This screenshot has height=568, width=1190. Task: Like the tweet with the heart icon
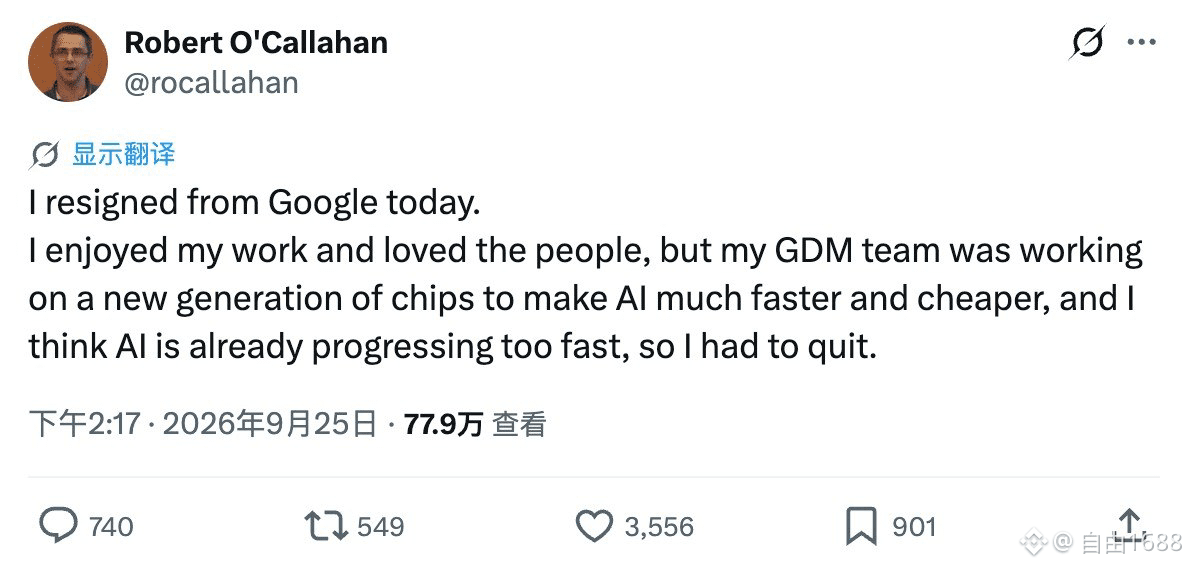click(x=594, y=525)
